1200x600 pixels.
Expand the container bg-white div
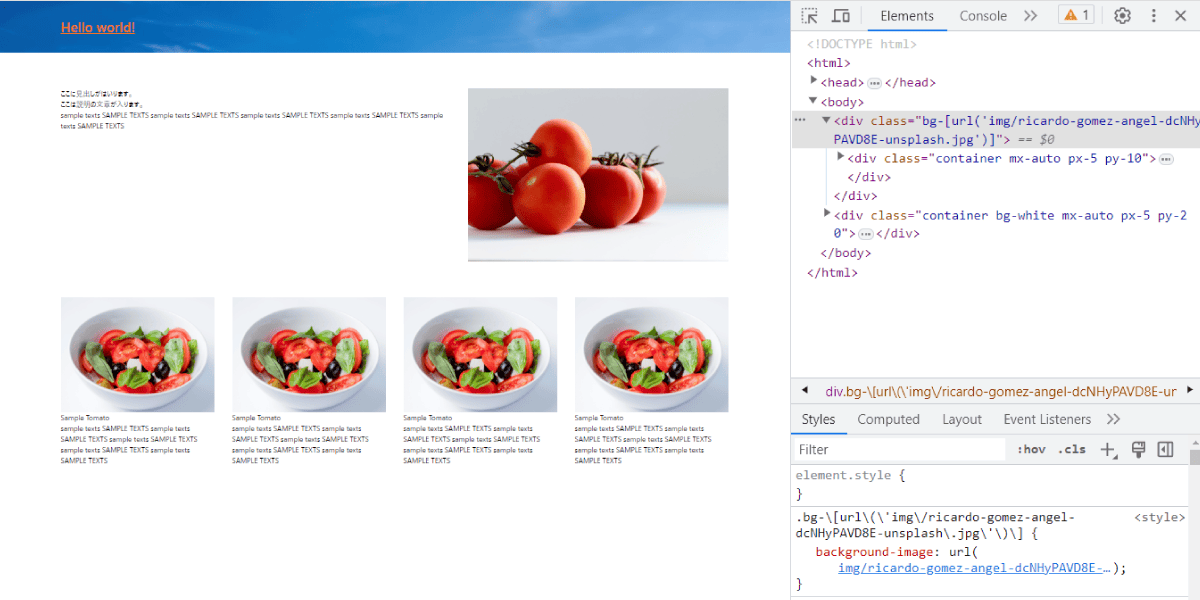click(x=827, y=214)
